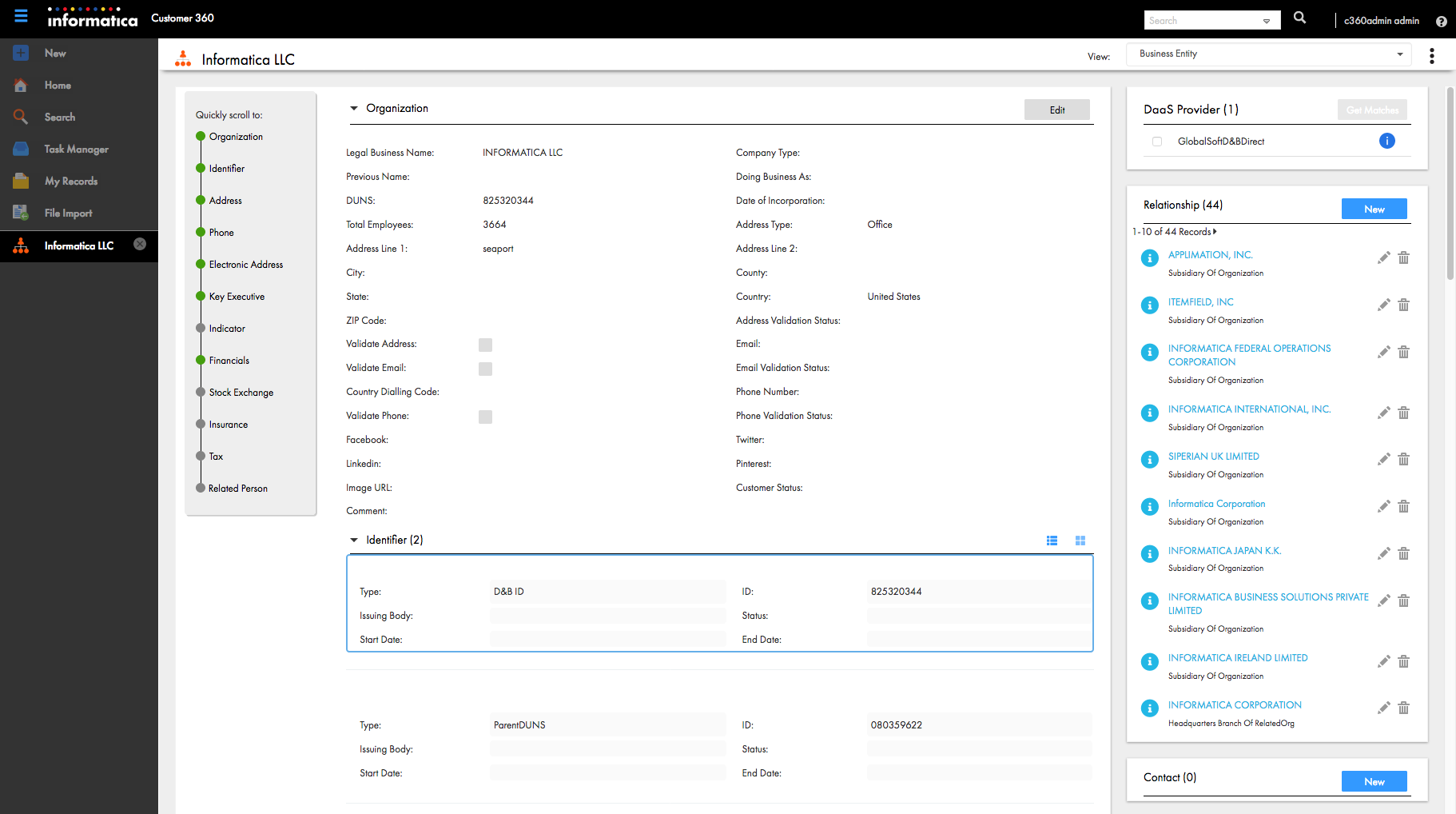Click New button in Contact panel
Viewport: 1456px width, 814px height.
point(1374,781)
